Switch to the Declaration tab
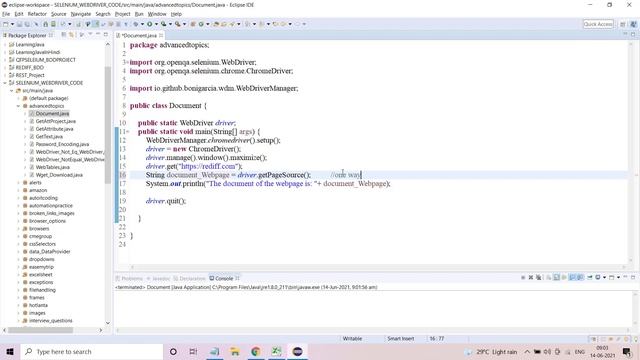 (189, 278)
